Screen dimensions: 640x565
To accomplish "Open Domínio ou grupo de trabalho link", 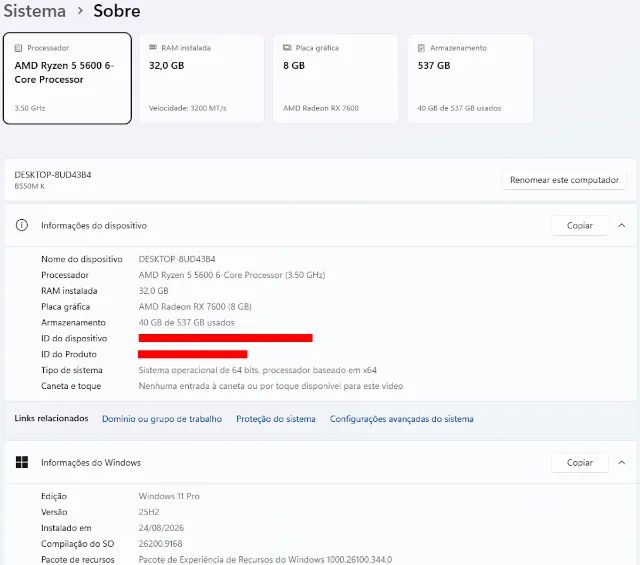I will pos(162,419).
